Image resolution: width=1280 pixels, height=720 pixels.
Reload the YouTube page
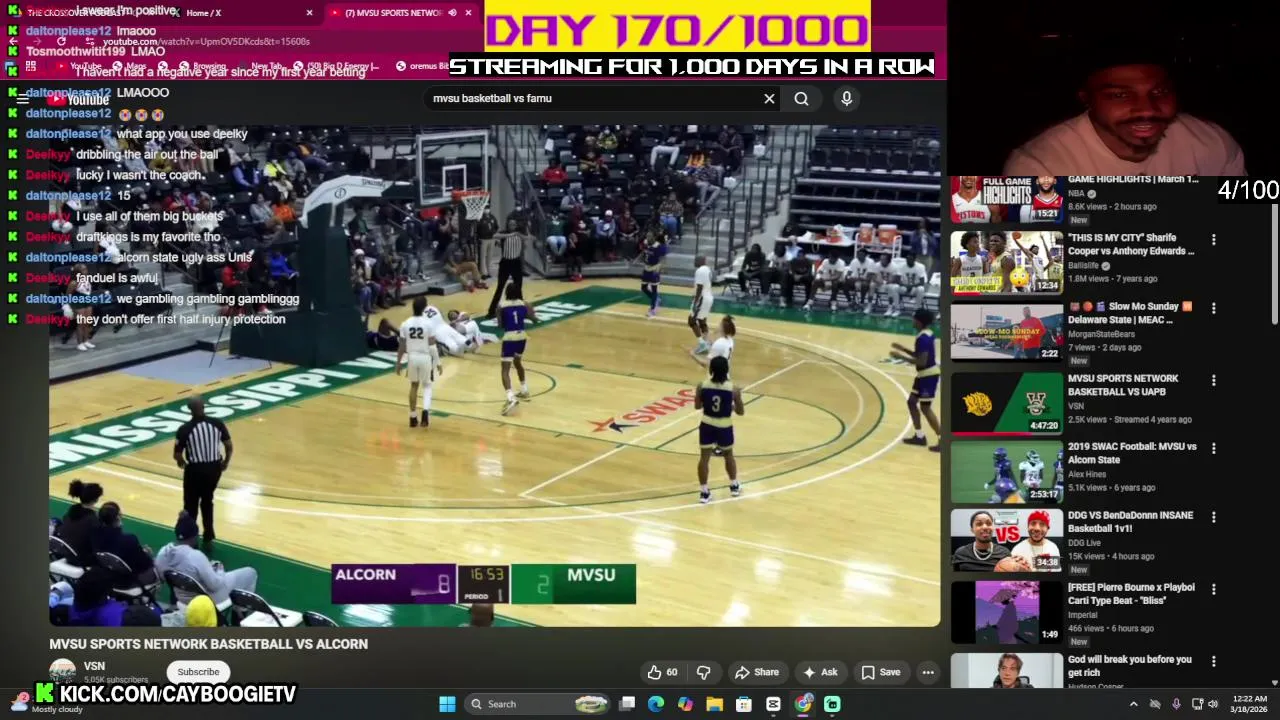coord(60,42)
